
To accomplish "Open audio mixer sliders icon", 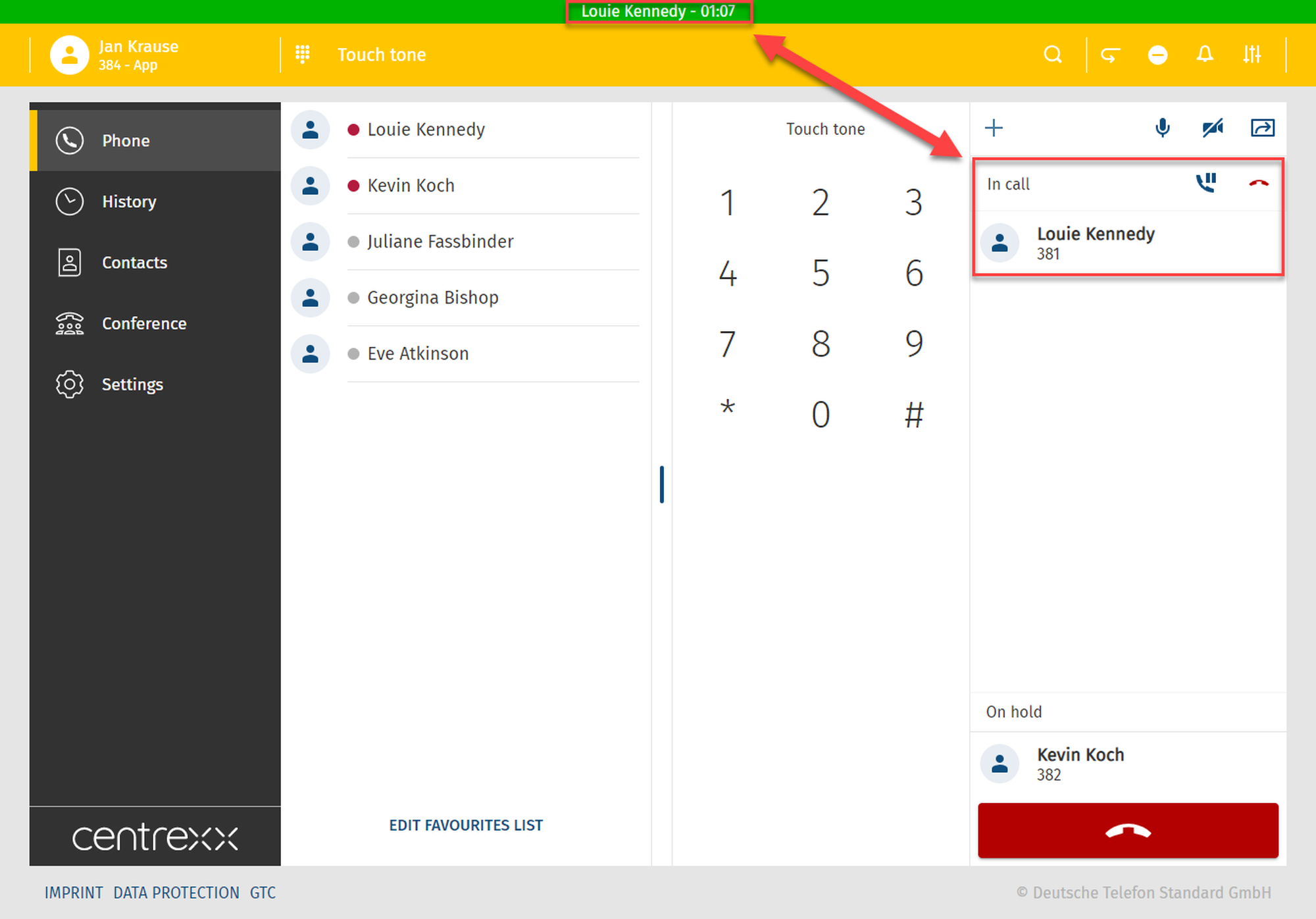I will tap(1252, 55).
